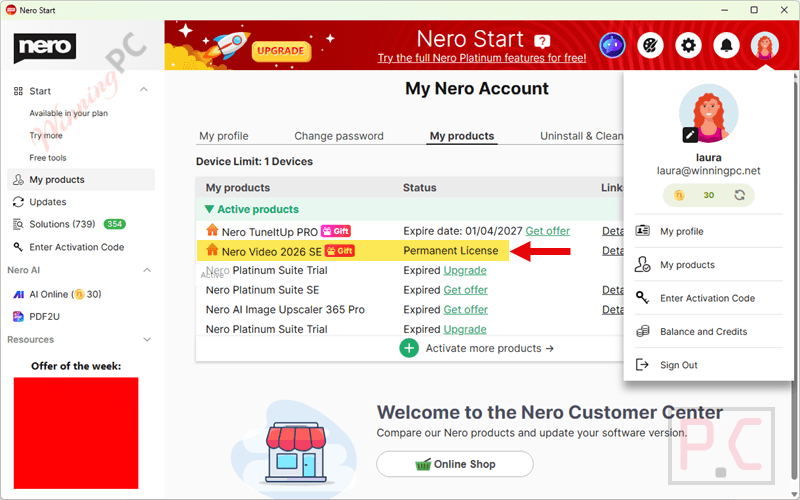This screenshot has height=500, width=800.
Task: Collapse the Nero AI section chevron
Action: click(x=147, y=270)
